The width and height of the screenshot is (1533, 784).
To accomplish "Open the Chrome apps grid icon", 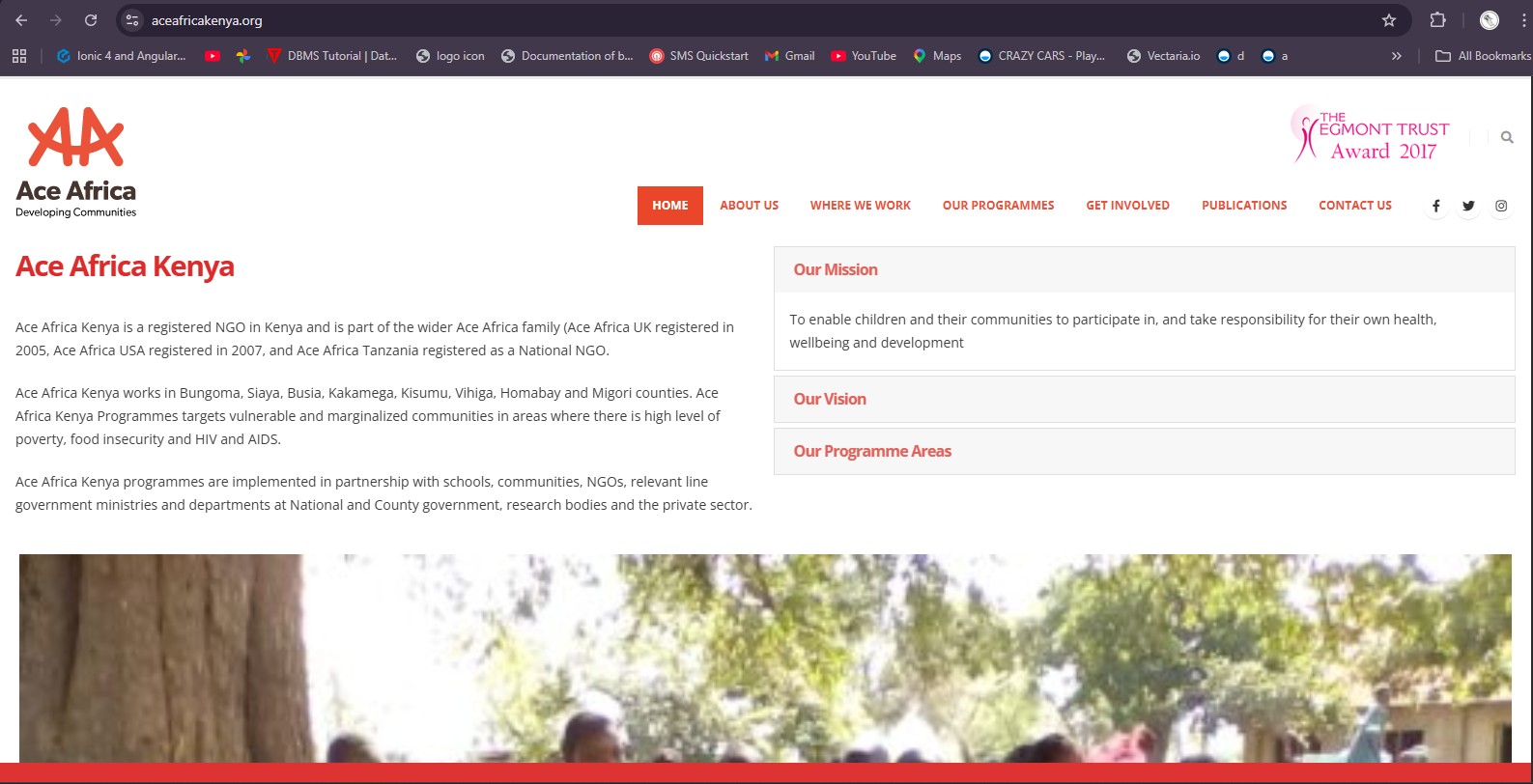I will tap(19, 56).
